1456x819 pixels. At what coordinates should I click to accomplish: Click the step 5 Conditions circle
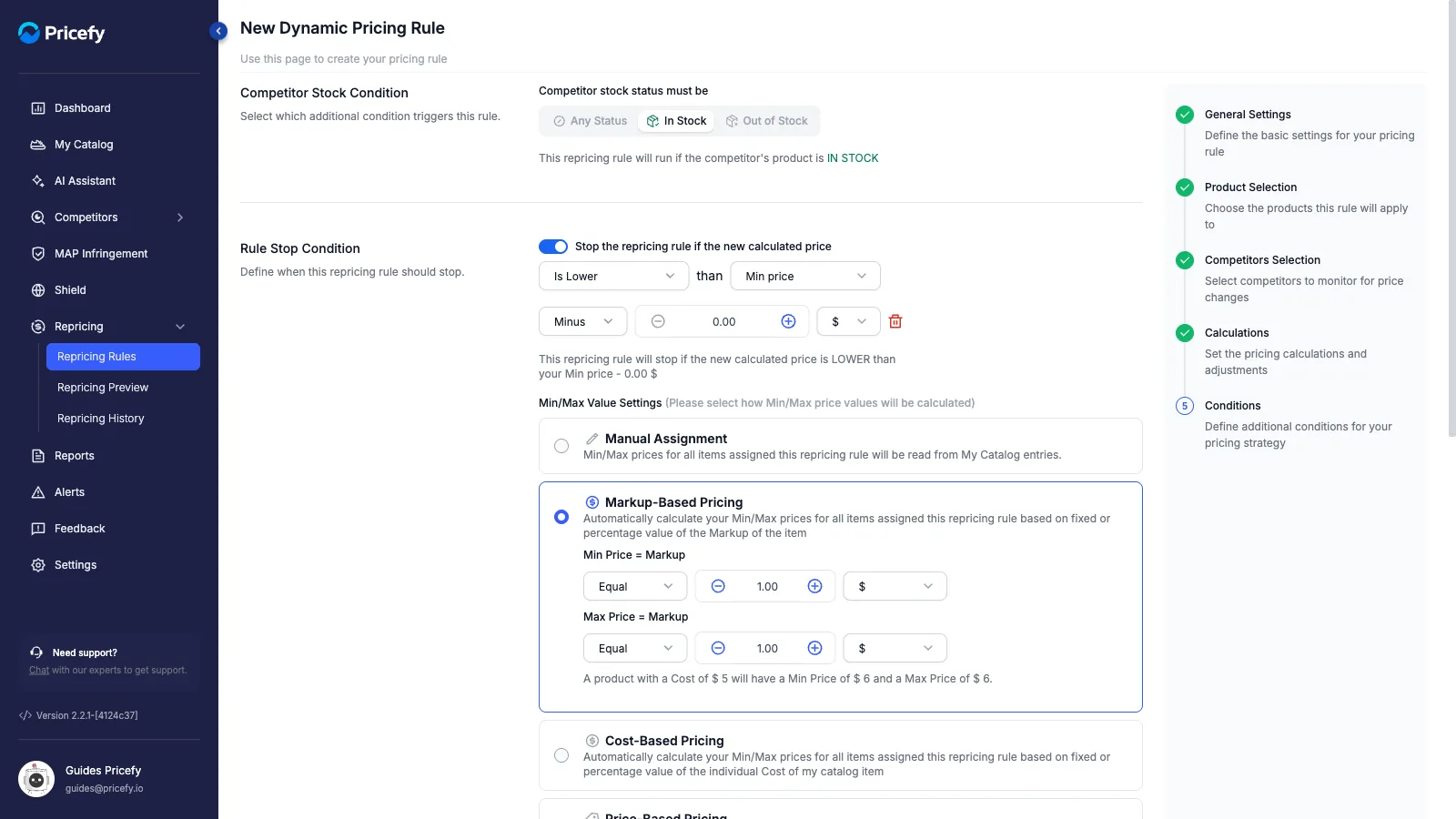tap(1185, 406)
